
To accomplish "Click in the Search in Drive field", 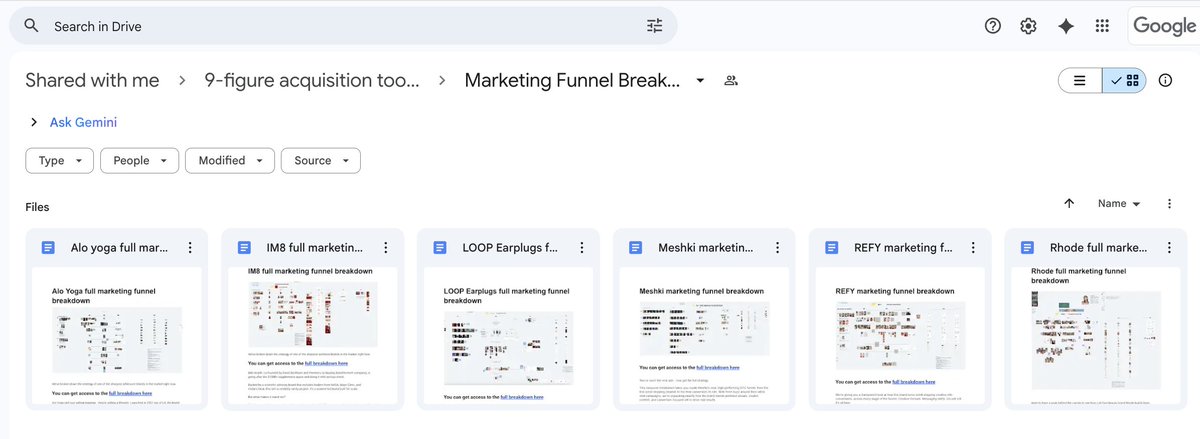I will [x=343, y=26].
